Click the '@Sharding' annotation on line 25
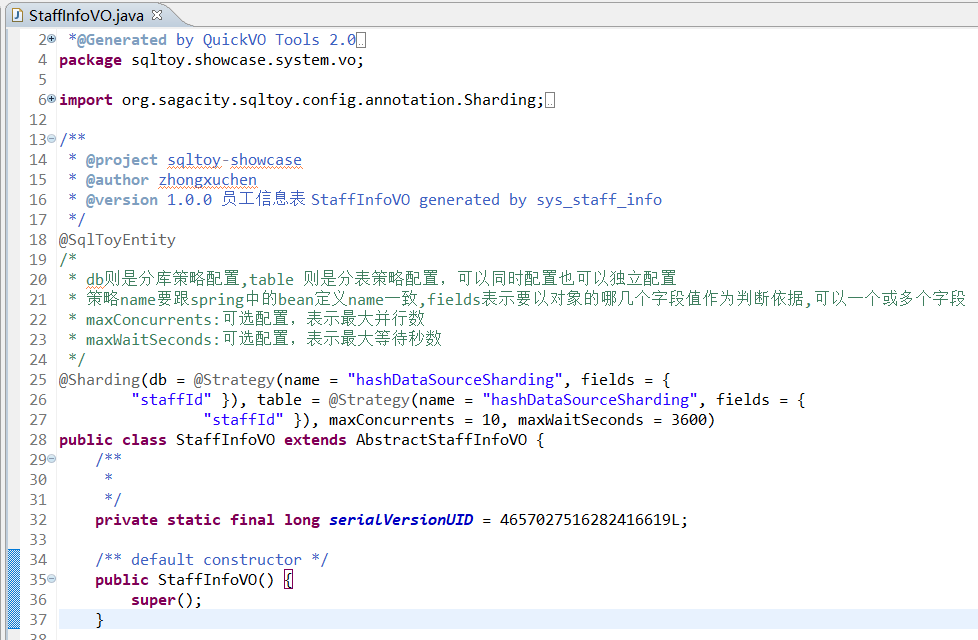 (x=99, y=380)
